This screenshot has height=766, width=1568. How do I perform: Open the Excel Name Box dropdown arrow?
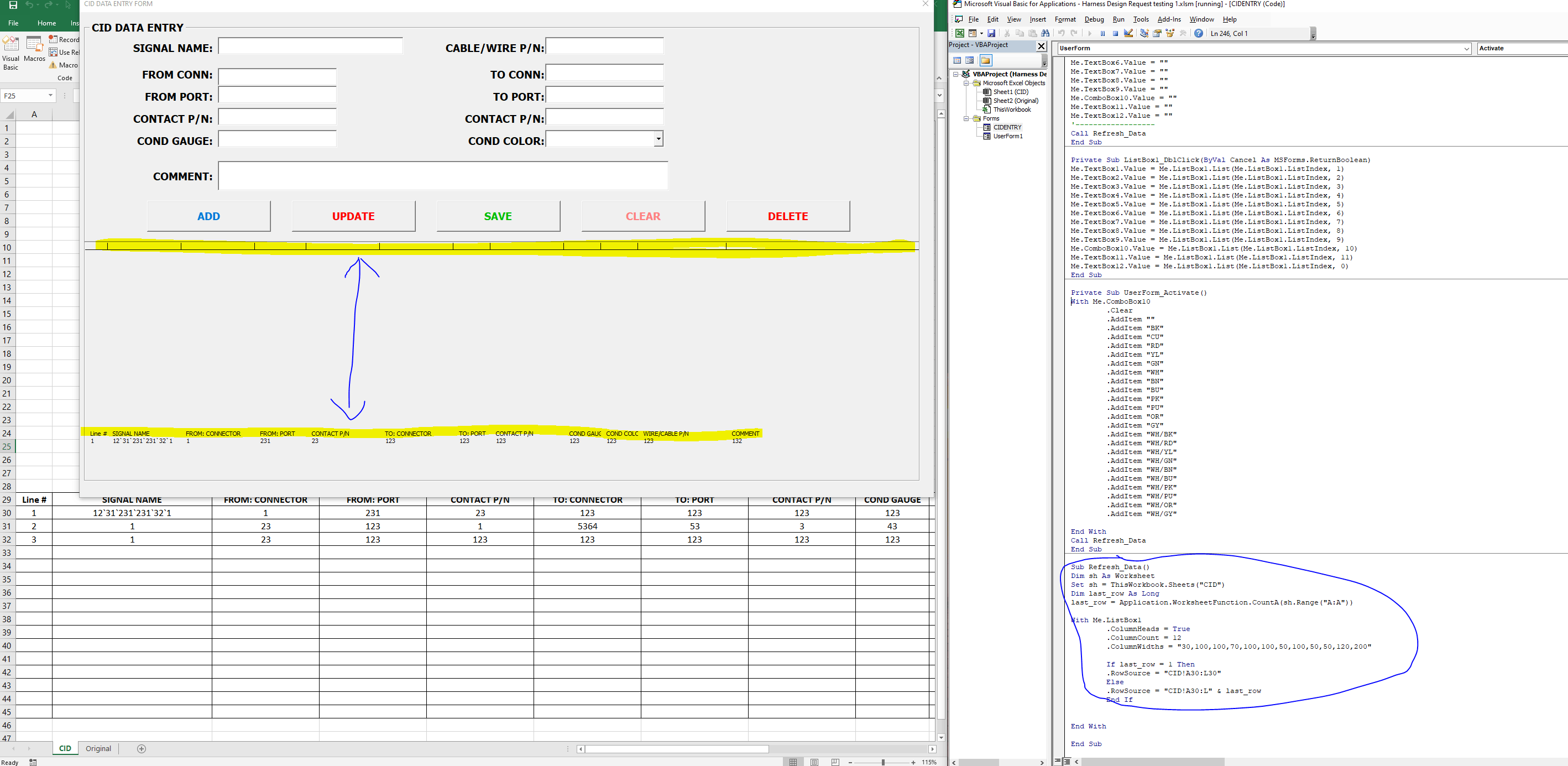coord(50,96)
